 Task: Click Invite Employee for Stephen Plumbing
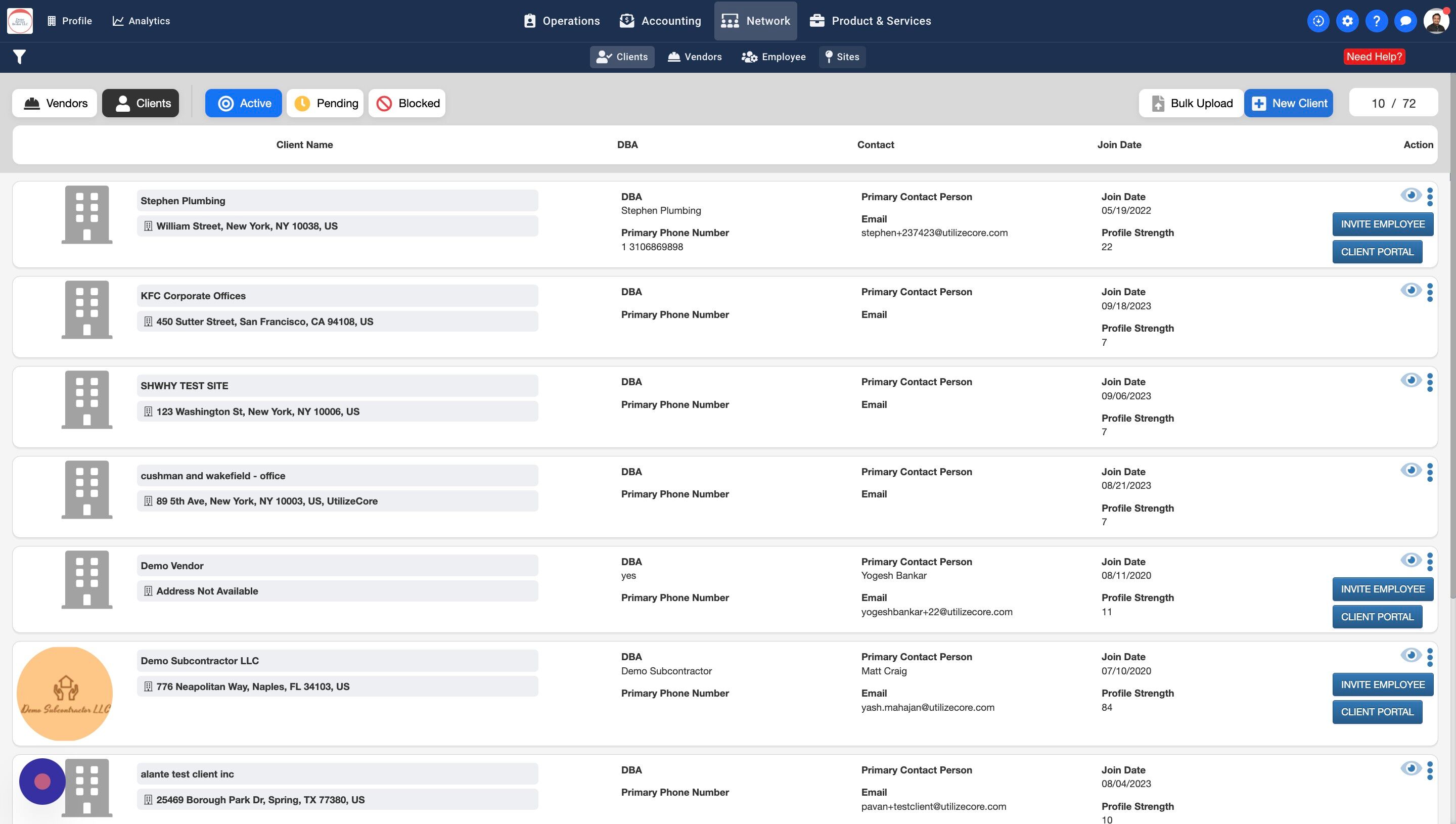point(1382,224)
